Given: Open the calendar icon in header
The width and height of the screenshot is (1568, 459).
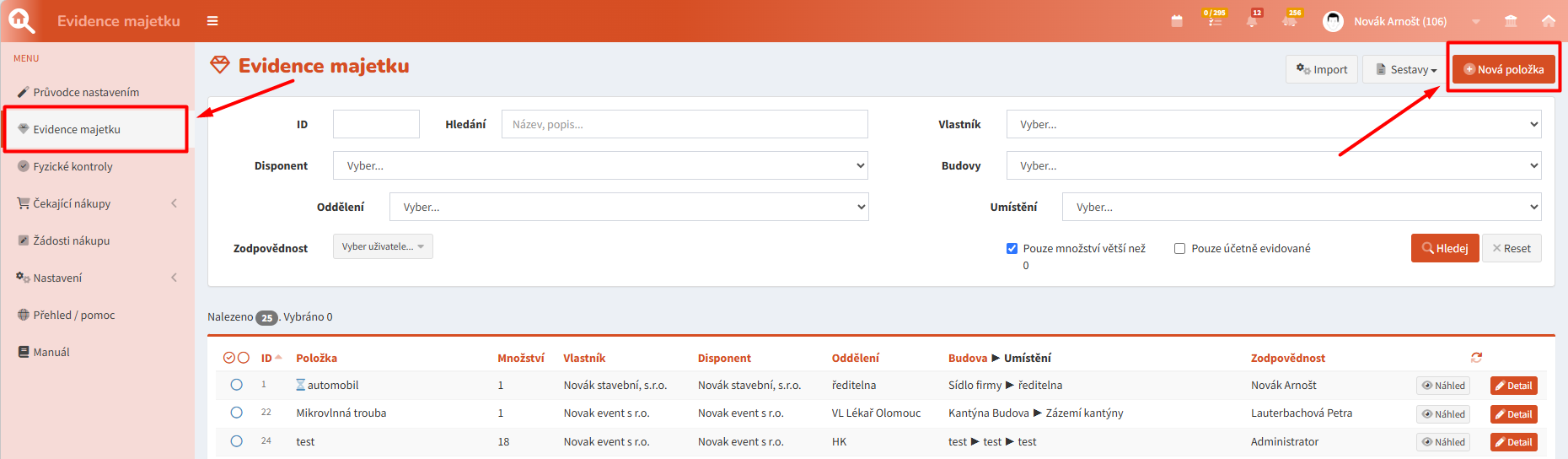Looking at the screenshot, I should [x=1177, y=21].
